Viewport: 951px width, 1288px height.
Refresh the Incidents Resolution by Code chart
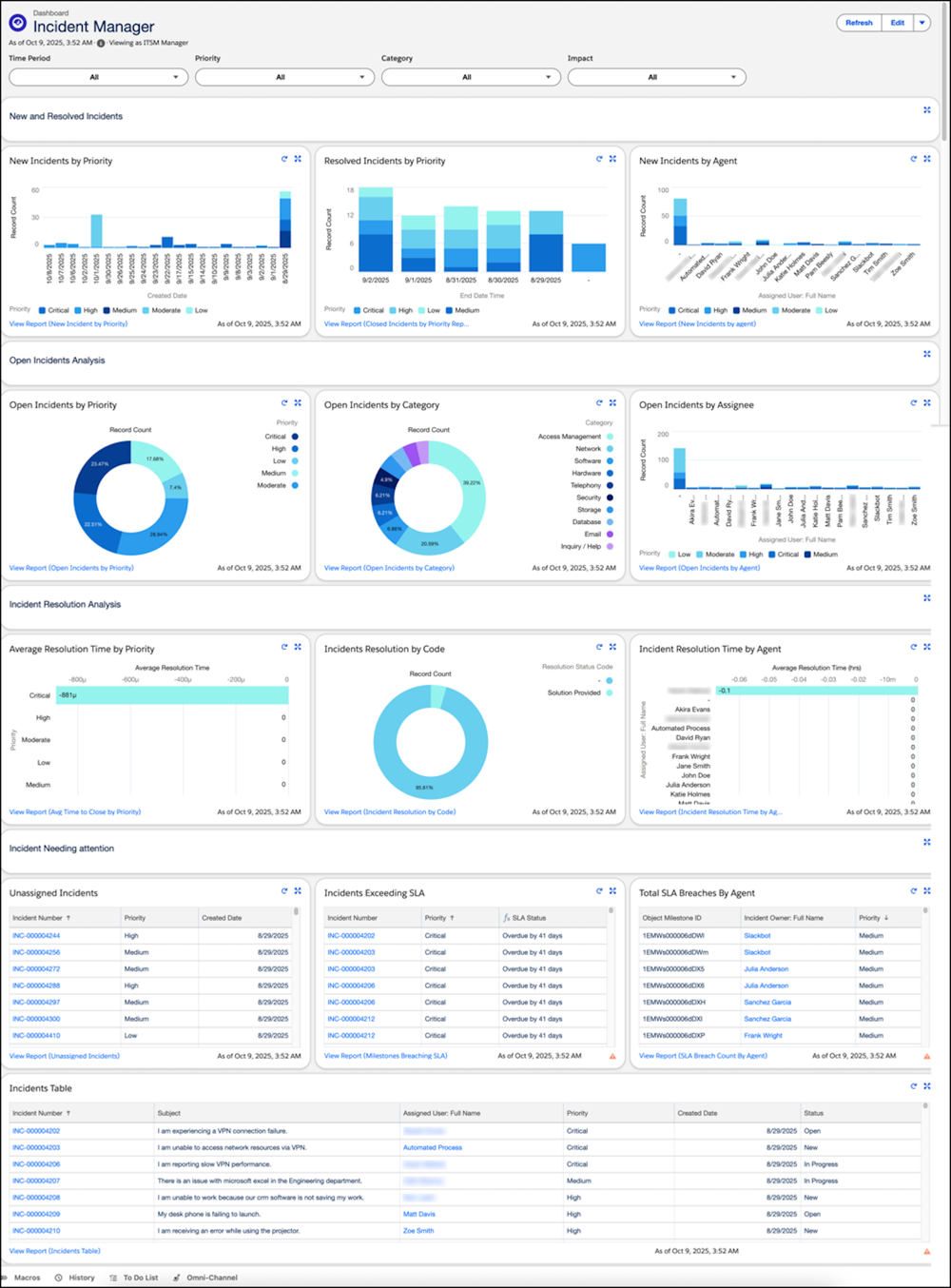point(599,647)
